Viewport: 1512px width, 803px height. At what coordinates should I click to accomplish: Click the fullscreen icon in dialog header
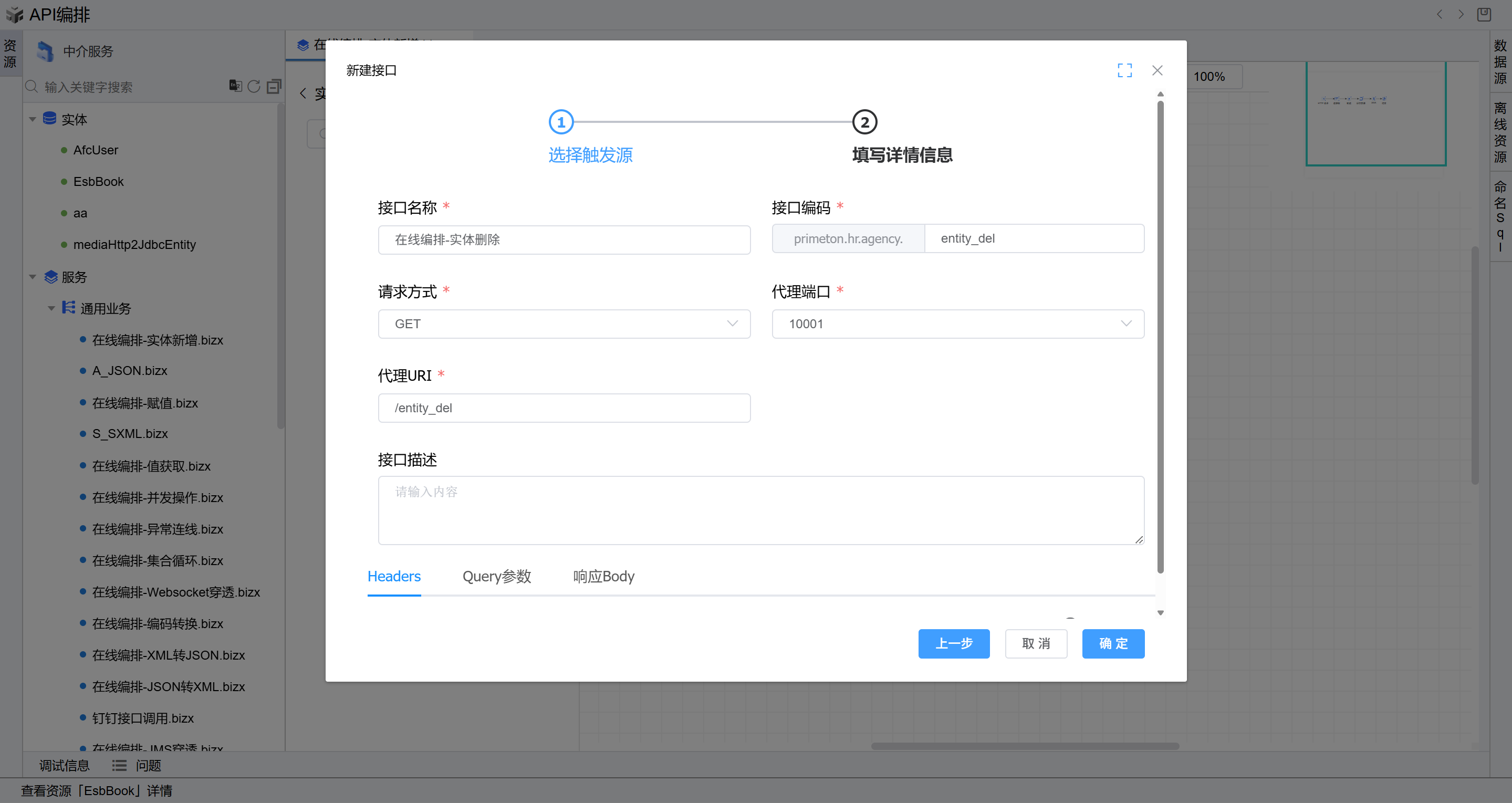point(1124,70)
